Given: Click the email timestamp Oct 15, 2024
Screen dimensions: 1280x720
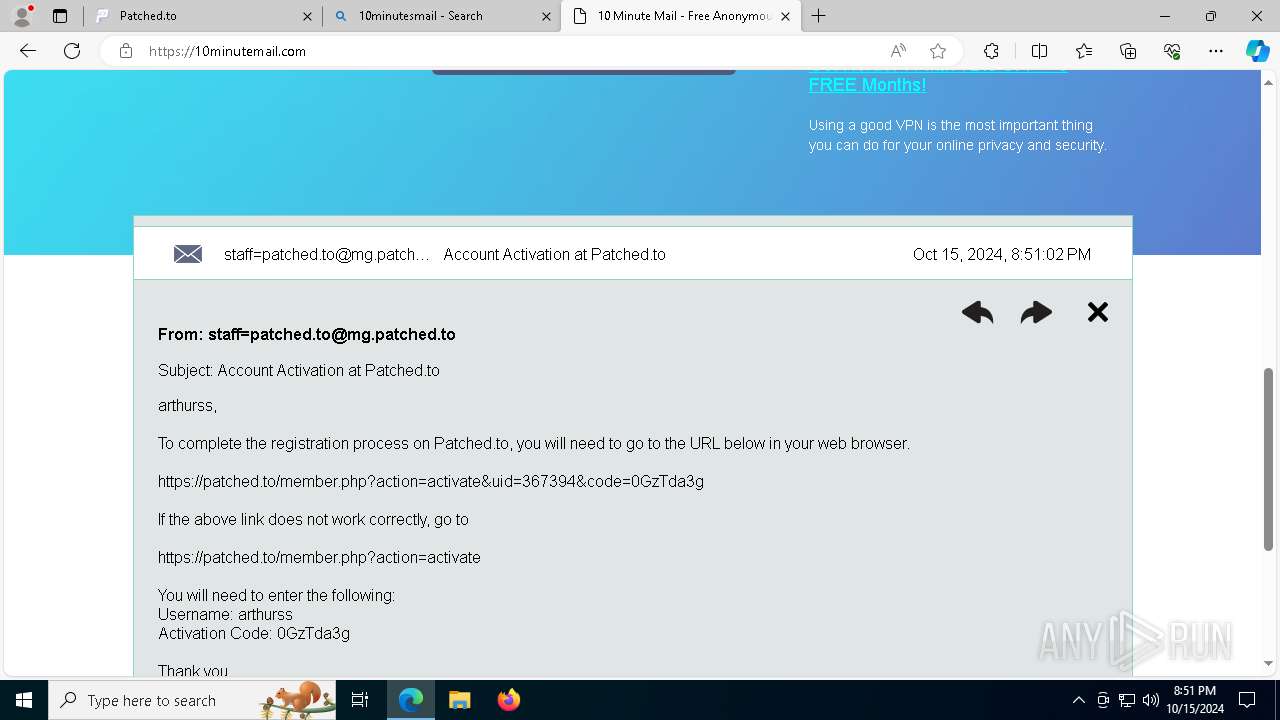Looking at the screenshot, I should pos(1002,254).
